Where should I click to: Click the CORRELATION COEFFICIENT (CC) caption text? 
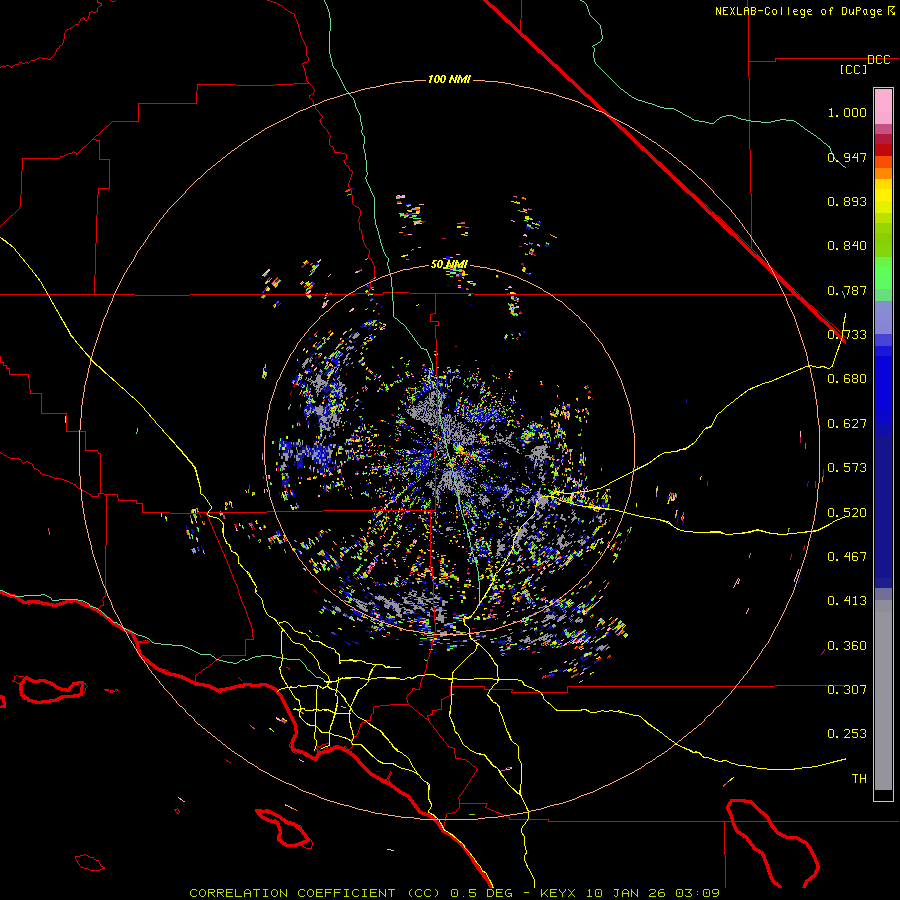tap(316, 893)
